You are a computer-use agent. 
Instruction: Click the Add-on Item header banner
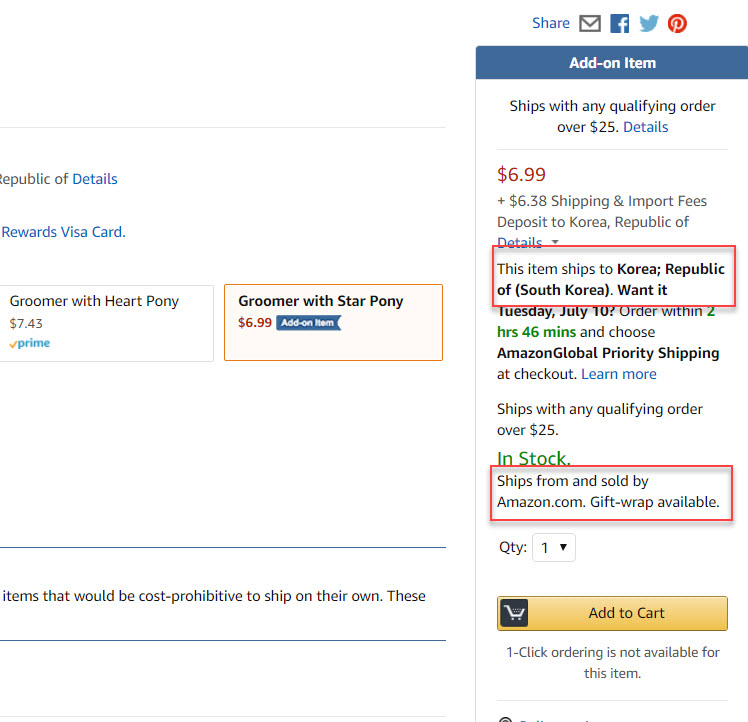[612, 63]
